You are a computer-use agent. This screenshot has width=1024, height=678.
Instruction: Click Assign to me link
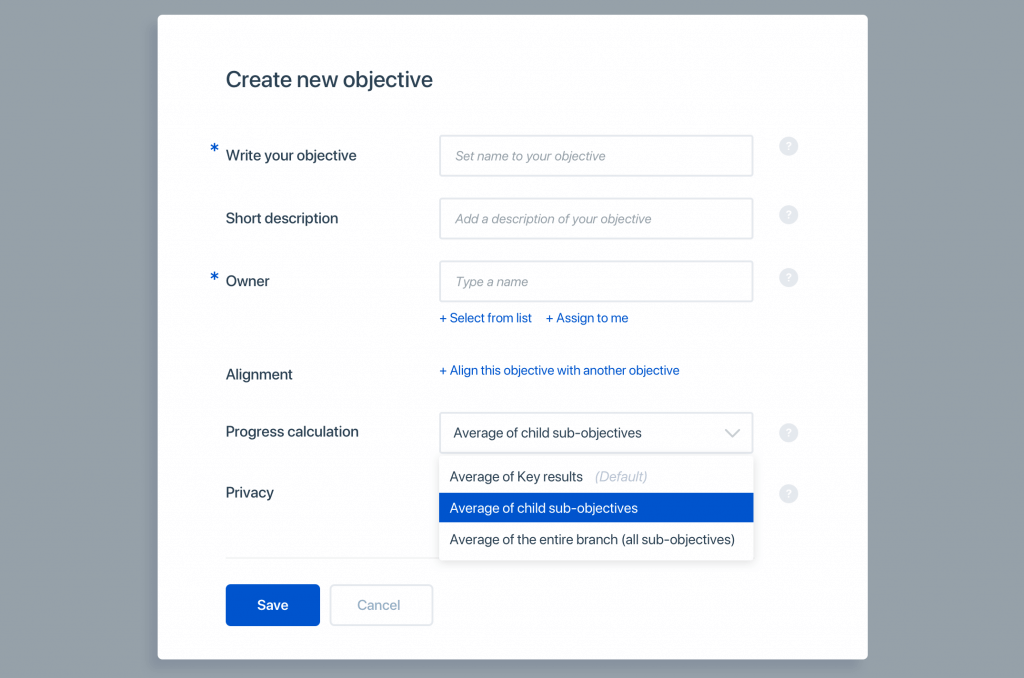click(x=587, y=318)
